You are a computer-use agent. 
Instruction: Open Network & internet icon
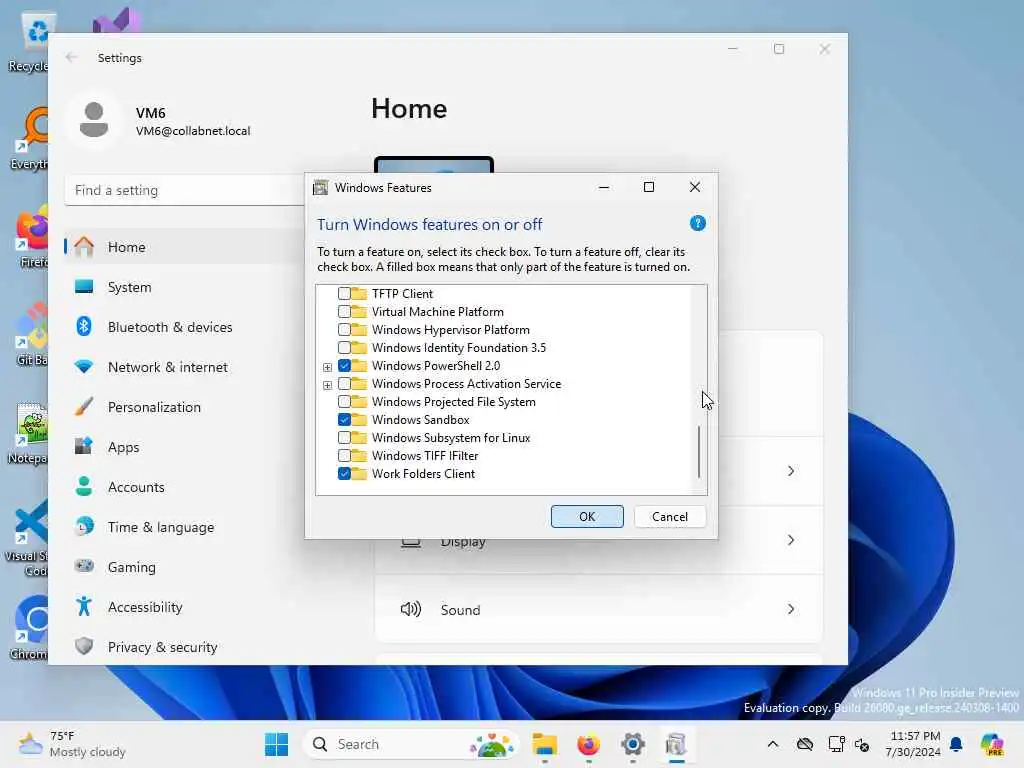click(x=84, y=366)
